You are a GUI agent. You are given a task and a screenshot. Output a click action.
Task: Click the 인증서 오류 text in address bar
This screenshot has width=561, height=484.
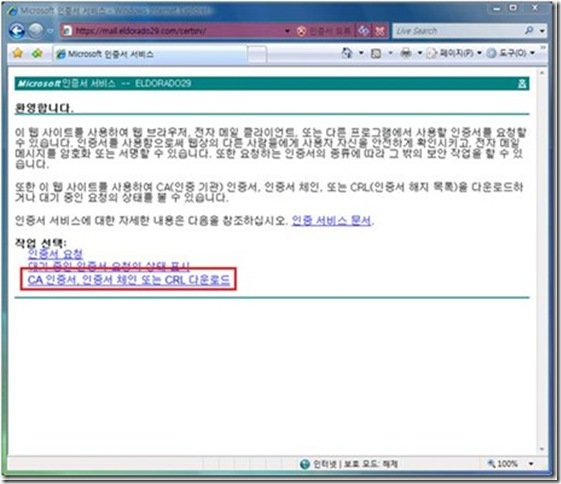329,31
